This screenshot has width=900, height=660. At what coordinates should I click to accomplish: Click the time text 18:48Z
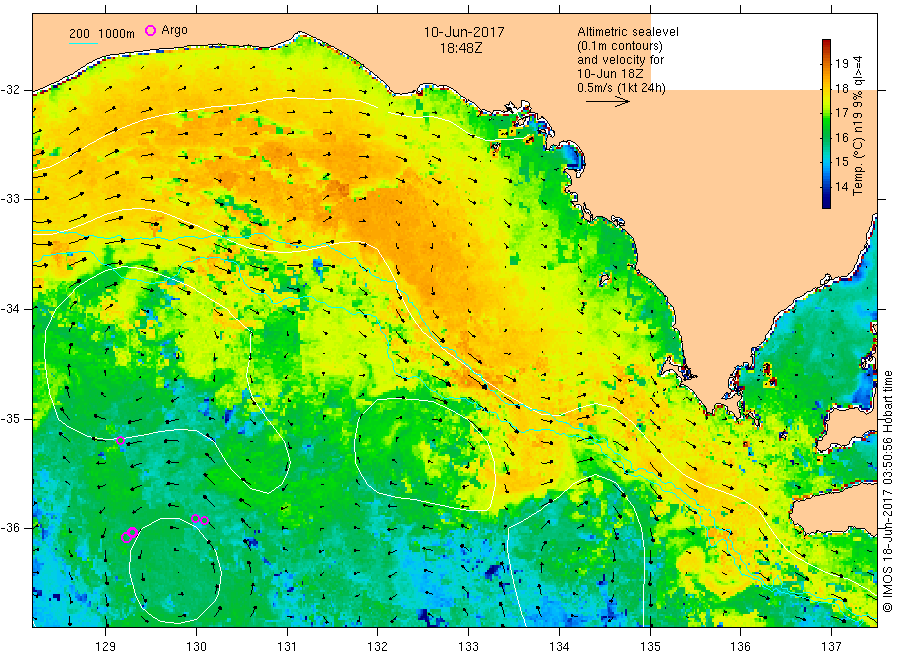click(x=461, y=48)
